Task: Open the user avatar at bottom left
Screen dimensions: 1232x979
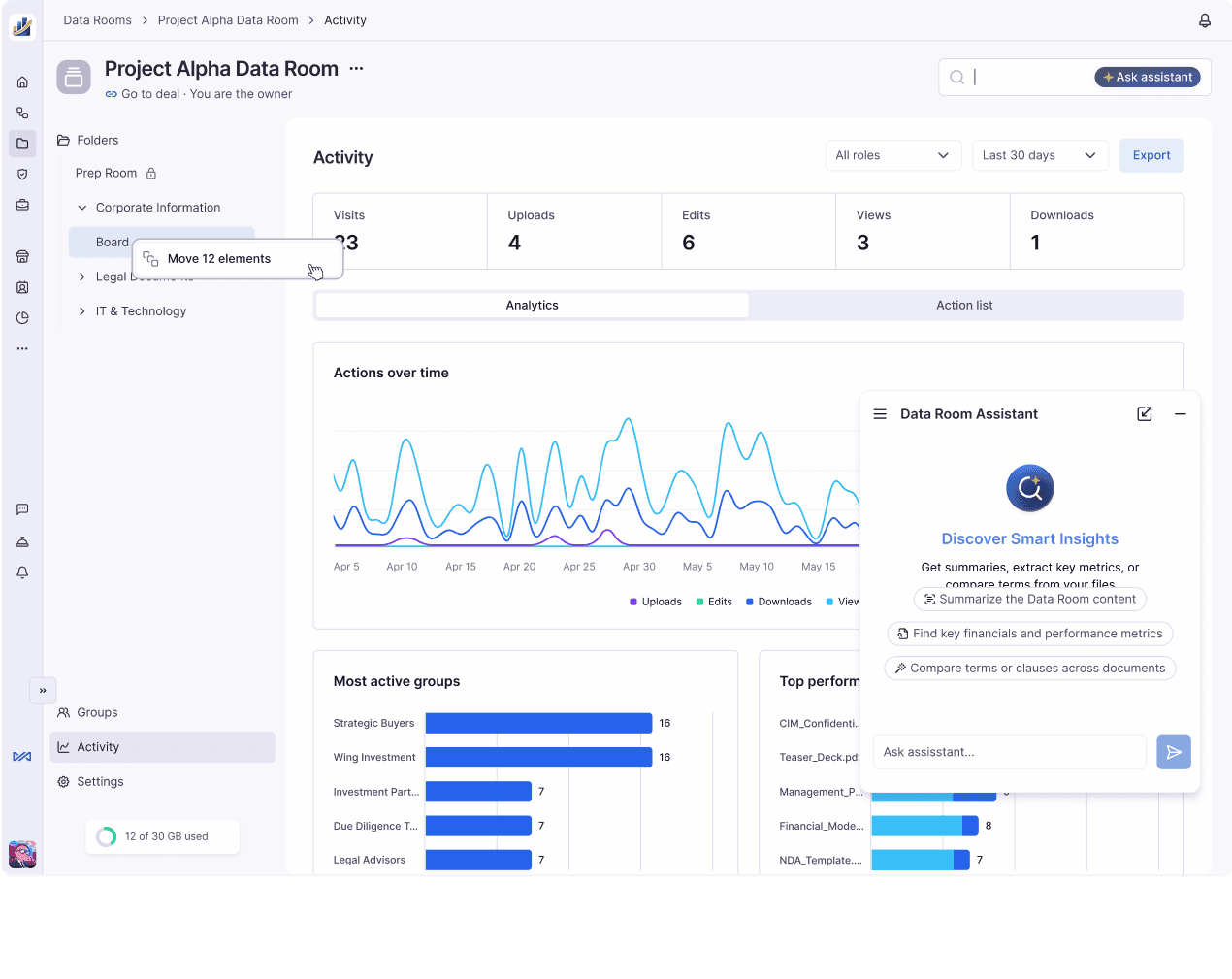Action: [x=22, y=854]
